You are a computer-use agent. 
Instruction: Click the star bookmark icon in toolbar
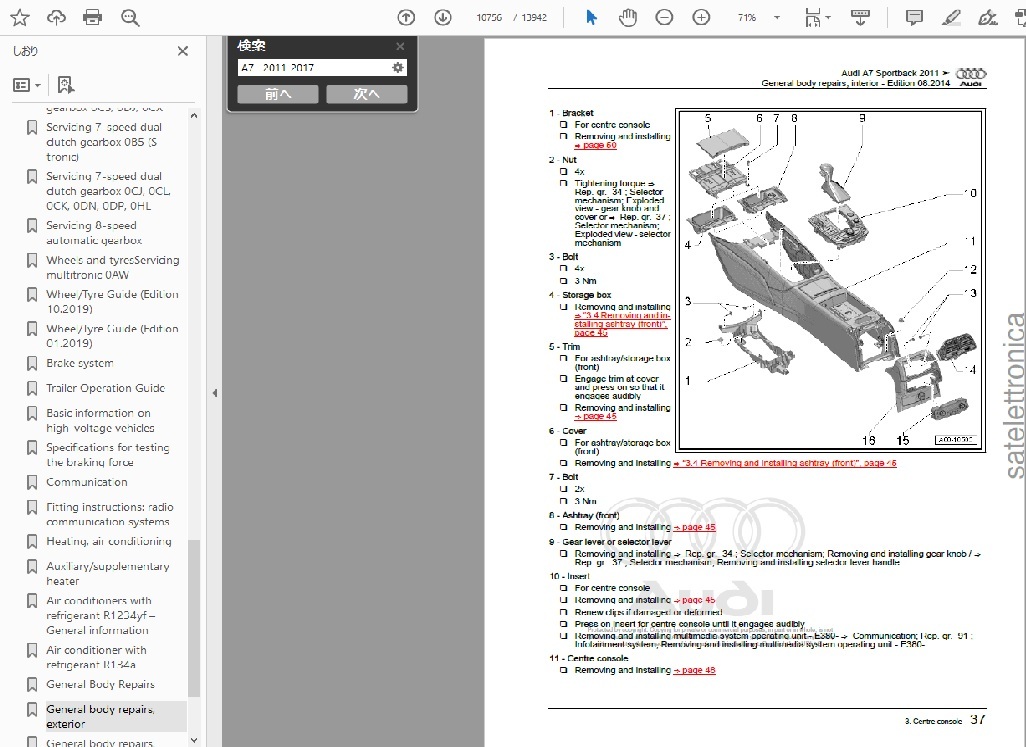click(20, 18)
